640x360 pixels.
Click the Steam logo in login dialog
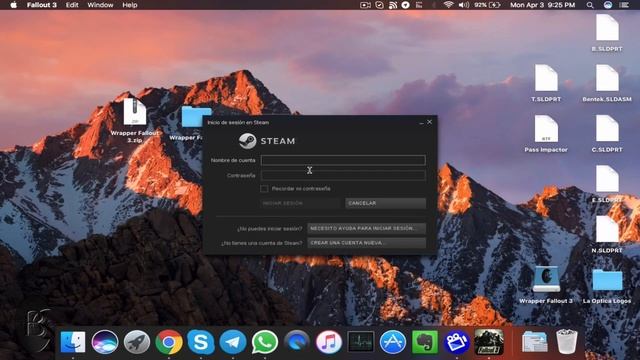pos(267,141)
